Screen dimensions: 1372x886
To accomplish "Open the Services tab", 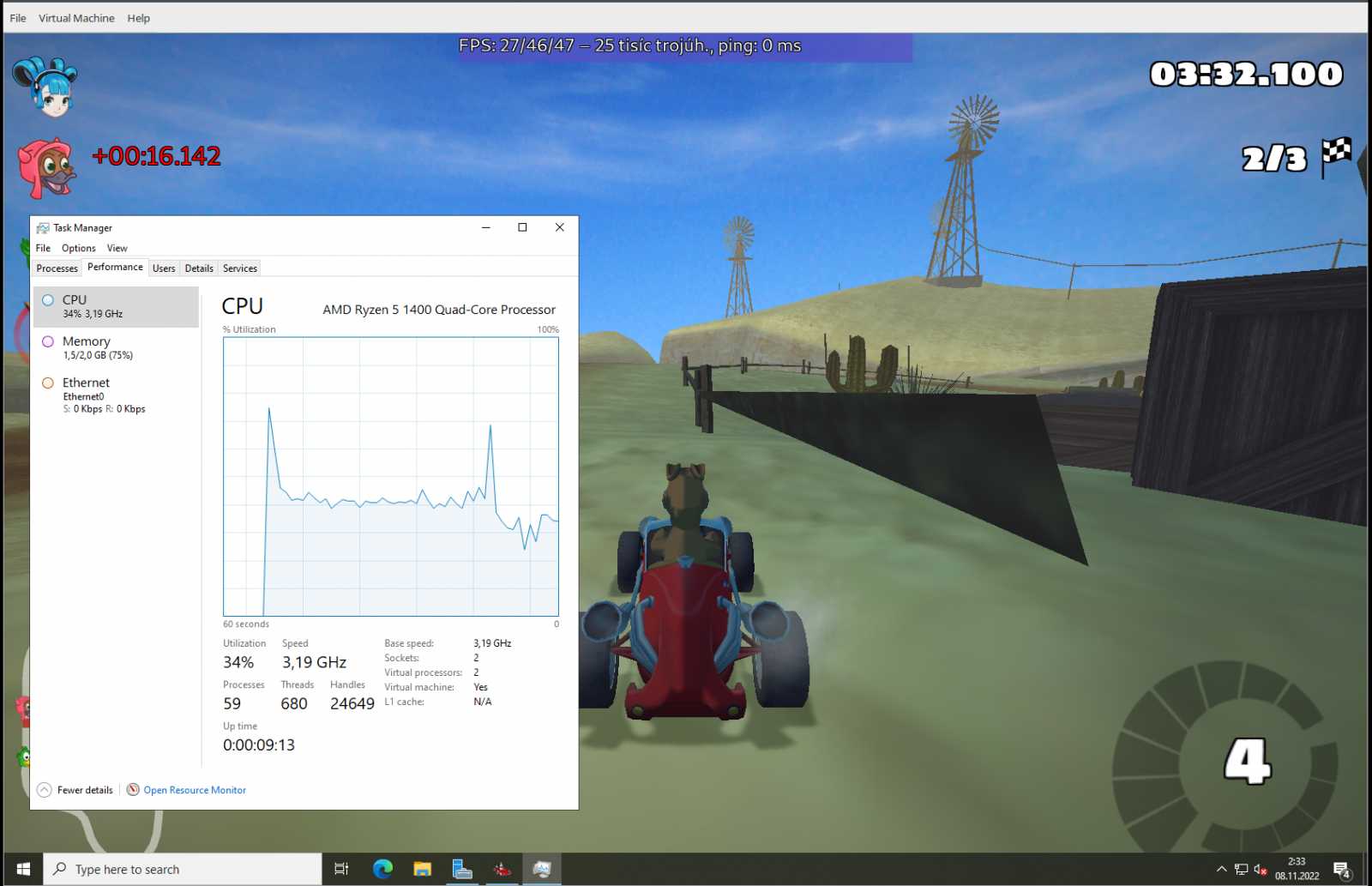I will pos(240,268).
